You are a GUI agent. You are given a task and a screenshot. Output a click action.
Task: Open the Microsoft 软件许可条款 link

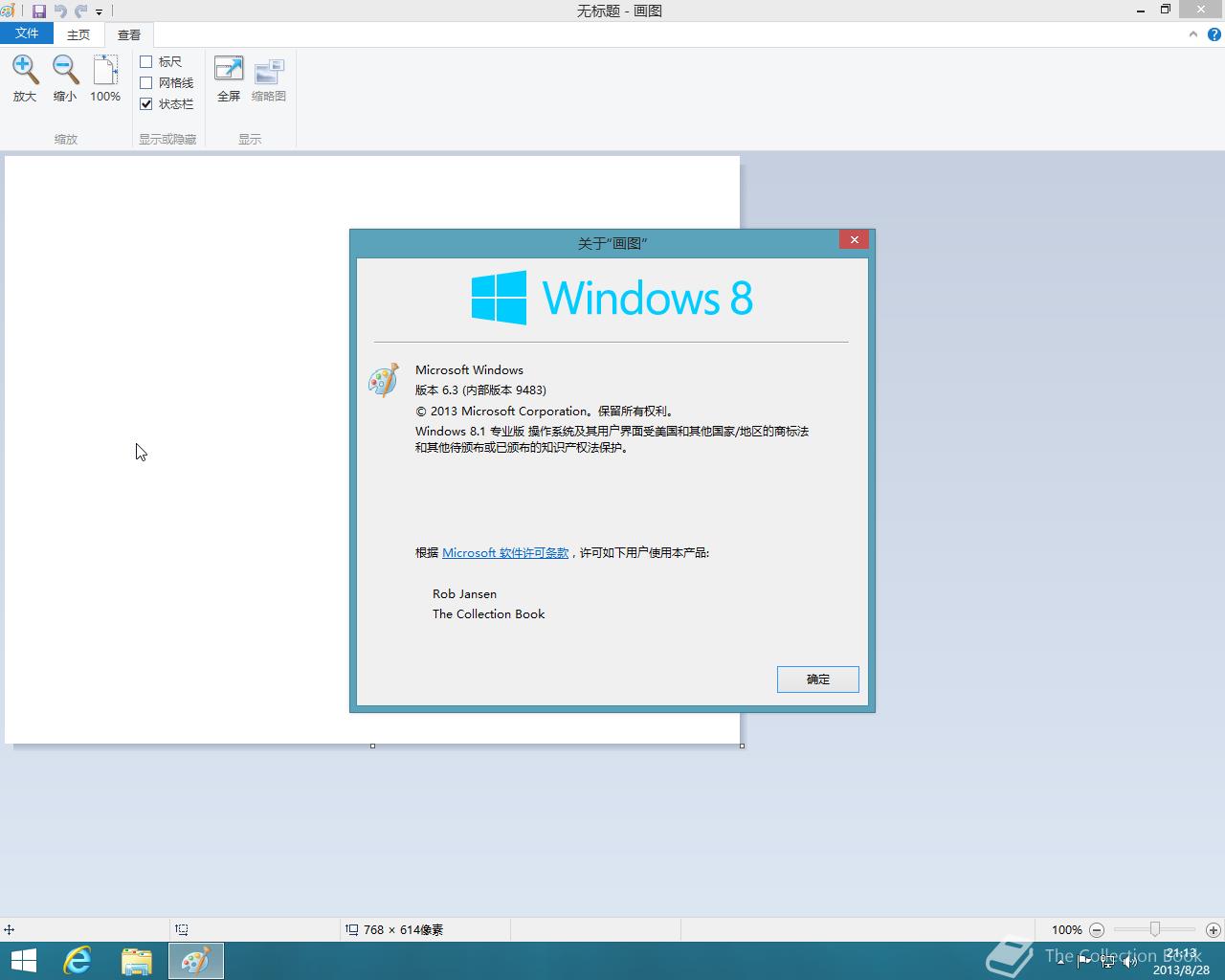click(x=505, y=552)
